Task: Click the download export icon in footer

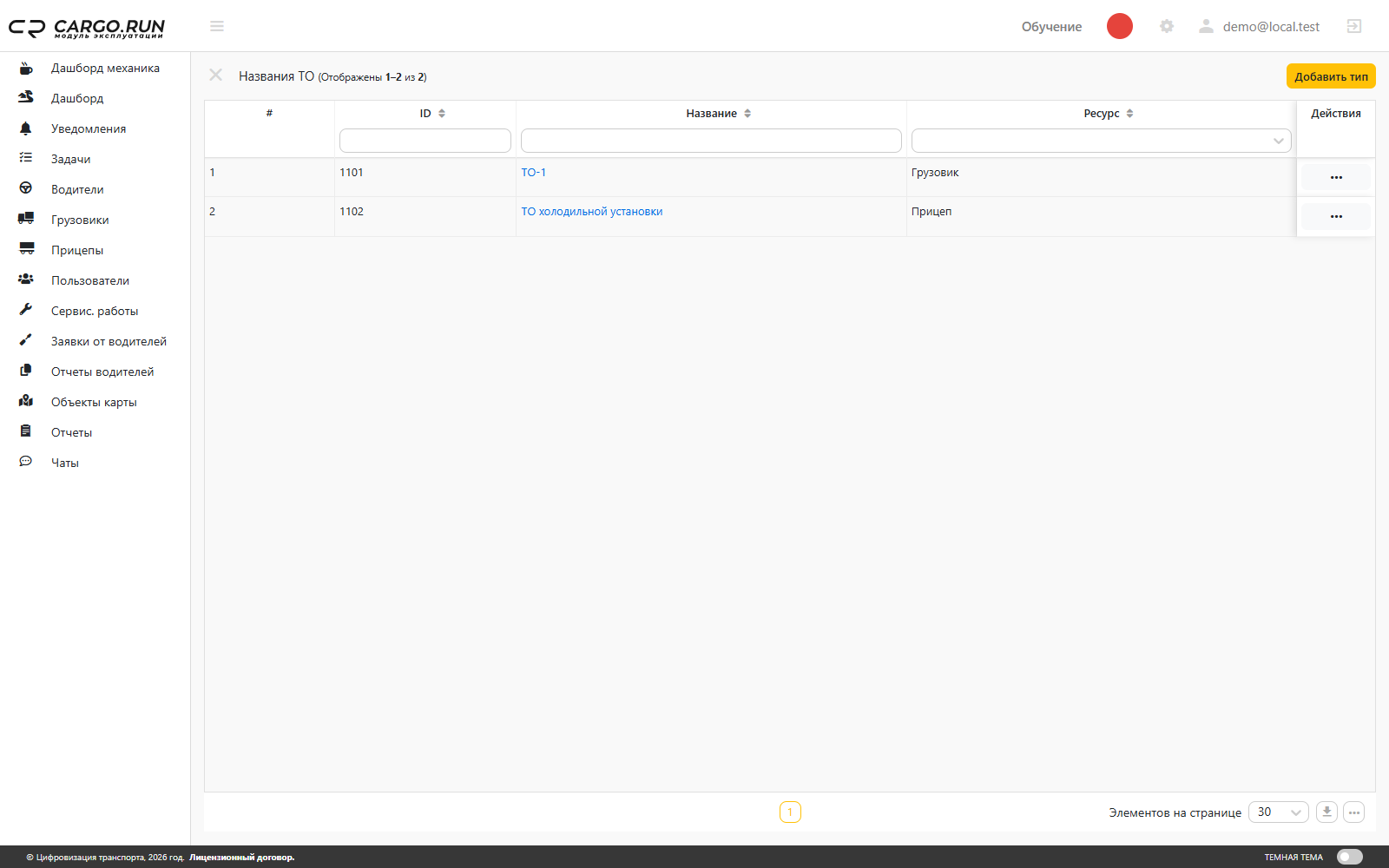Action: (1326, 812)
